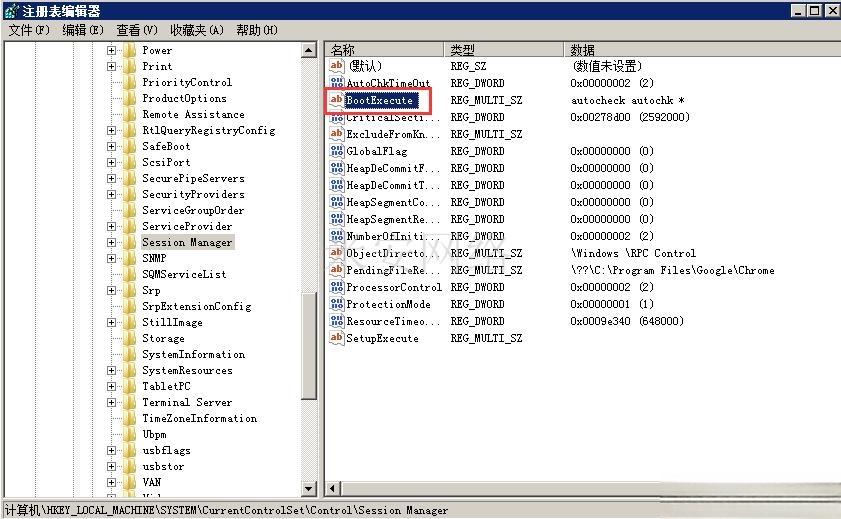Select the AutoChkTimeOut DWORD icon
This screenshot has height=519, width=841.
(x=337, y=83)
